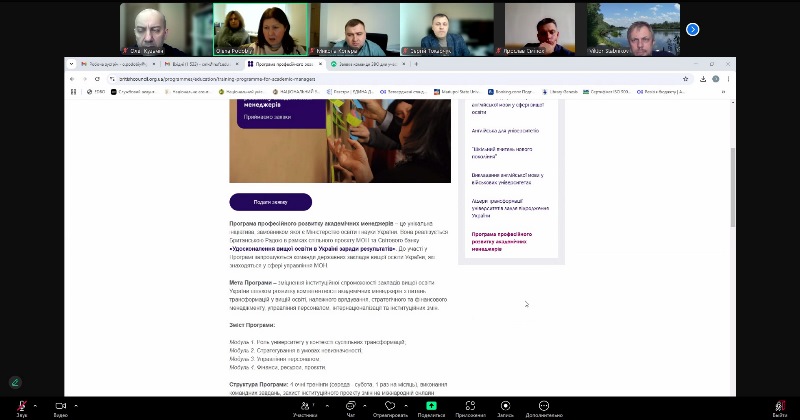This screenshot has height=420, width=800.
Task: Open the bold Удосконалення вищої освіти link
Action: pyautogui.click(x=313, y=249)
